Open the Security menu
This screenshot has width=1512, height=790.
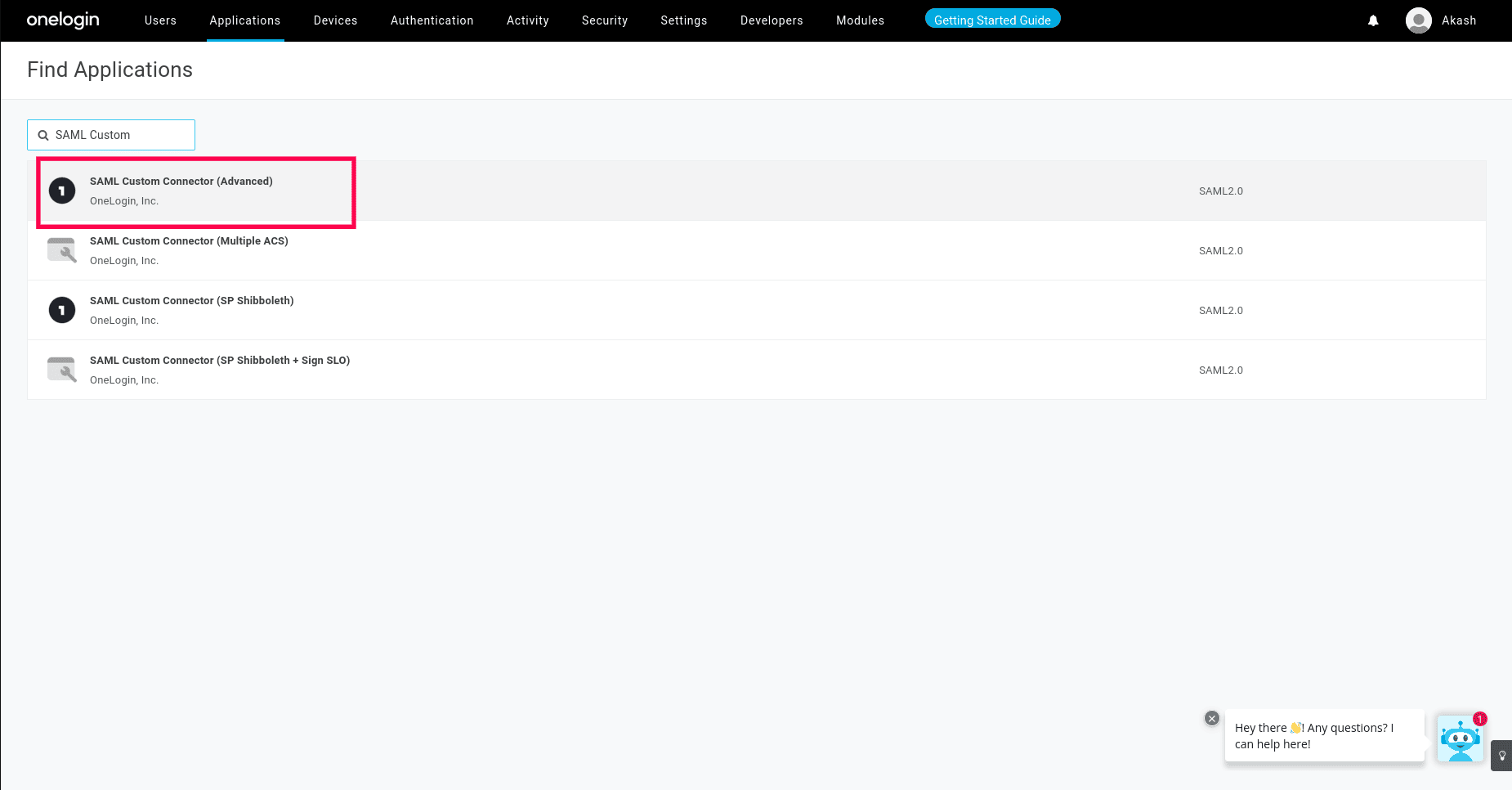(x=605, y=20)
